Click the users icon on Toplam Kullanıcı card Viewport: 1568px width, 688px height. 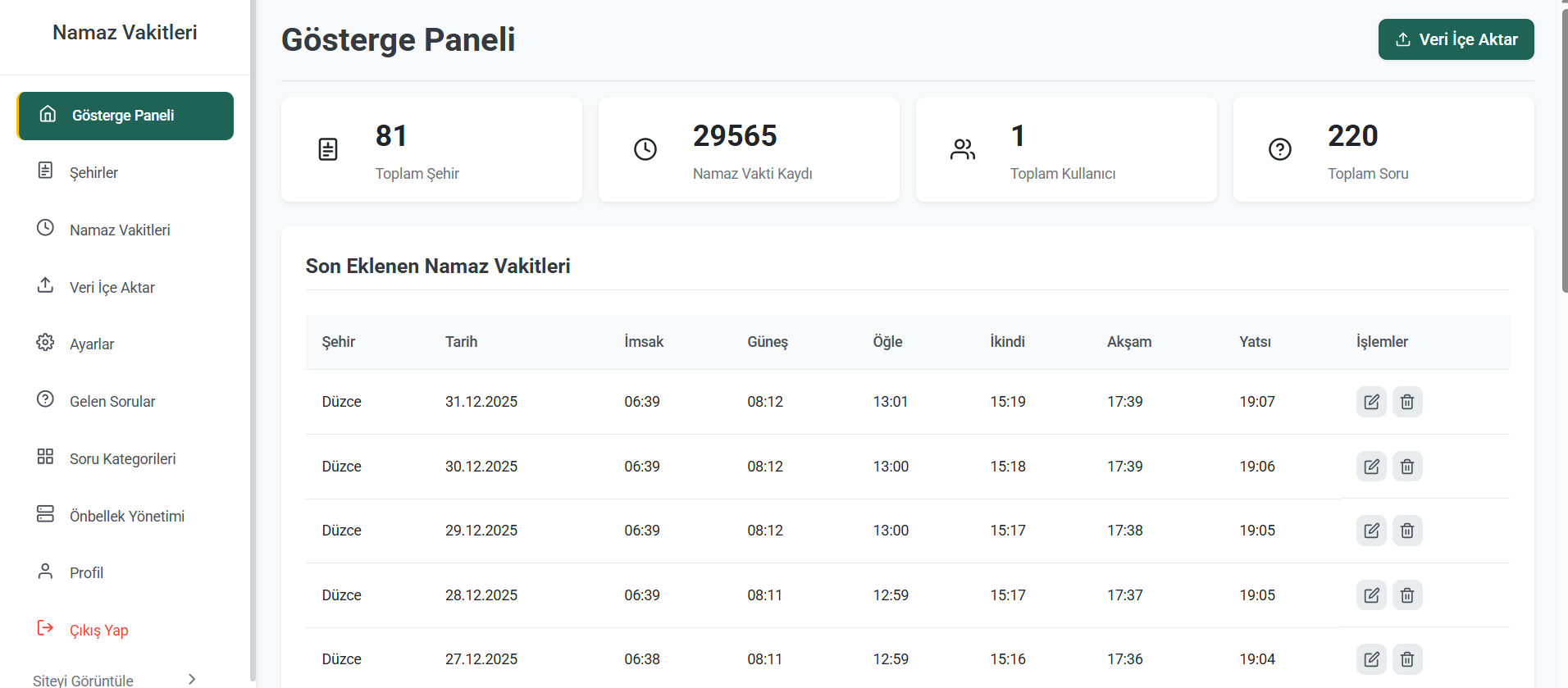963,149
